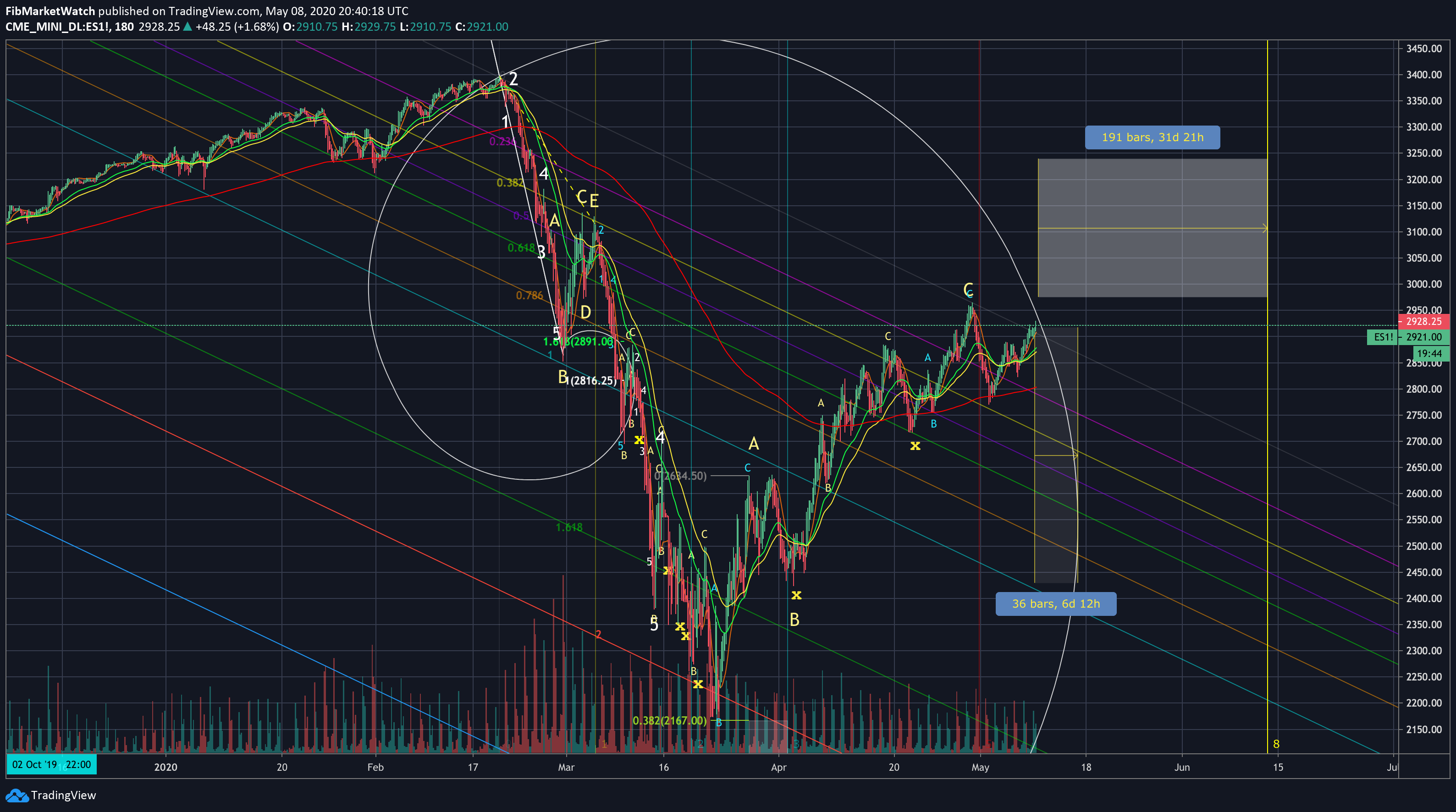Click the 0(2634.50) Fibonacci label

[680, 476]
